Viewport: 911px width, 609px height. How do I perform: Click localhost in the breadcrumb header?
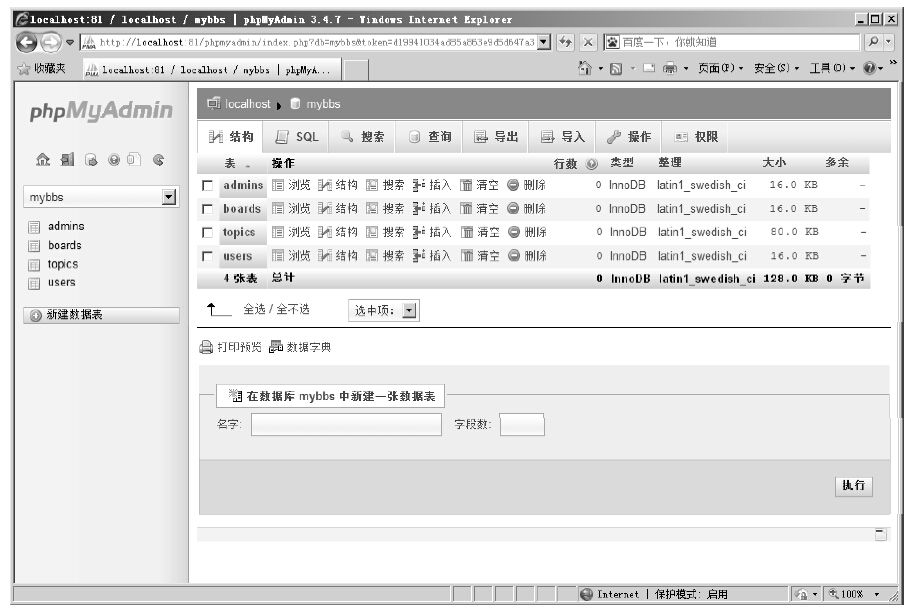coord(248,104)
